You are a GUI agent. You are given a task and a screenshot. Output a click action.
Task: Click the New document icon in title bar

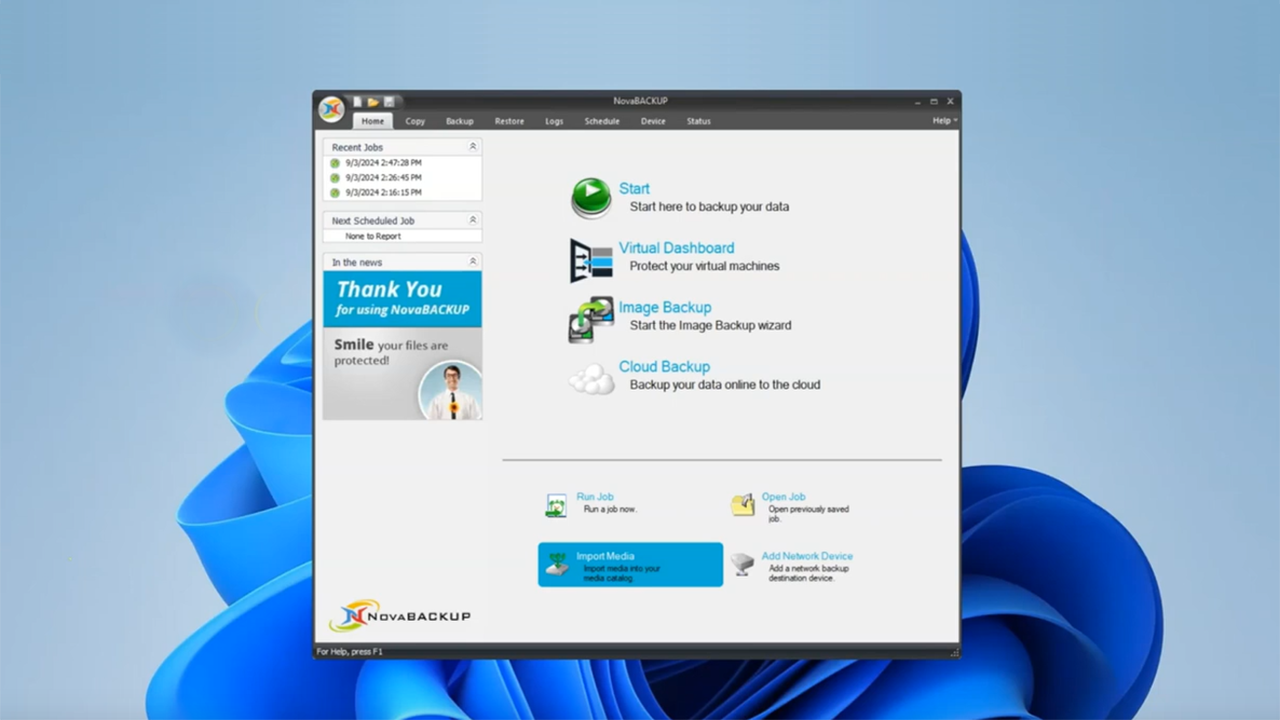click(x=357, y=102)
